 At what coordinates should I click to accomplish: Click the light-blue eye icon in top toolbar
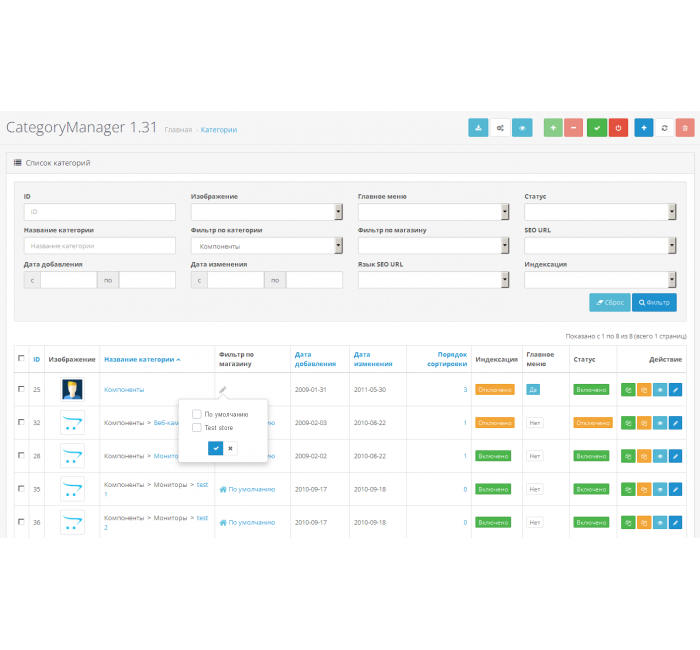point(522,128)
